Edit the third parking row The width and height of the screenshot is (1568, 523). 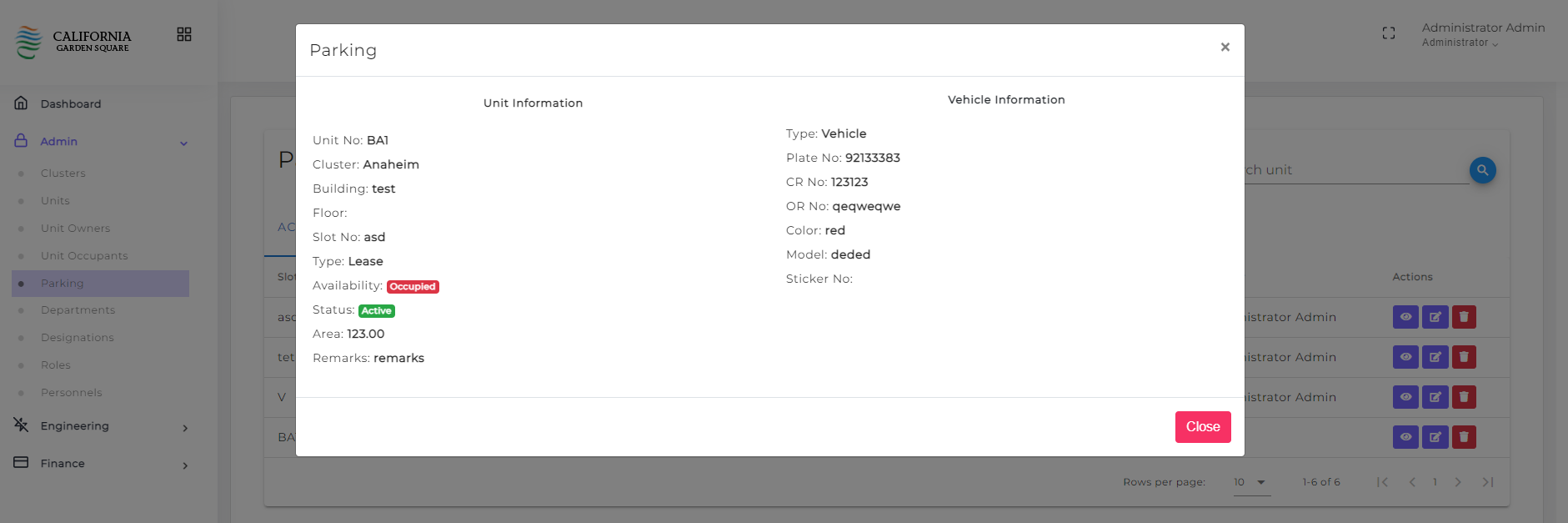pos(1435,397)
